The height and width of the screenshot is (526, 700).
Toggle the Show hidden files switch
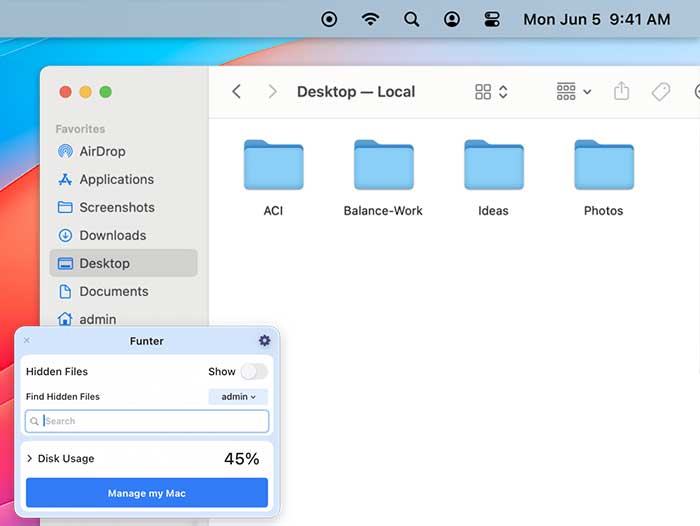tap(254, 372)
